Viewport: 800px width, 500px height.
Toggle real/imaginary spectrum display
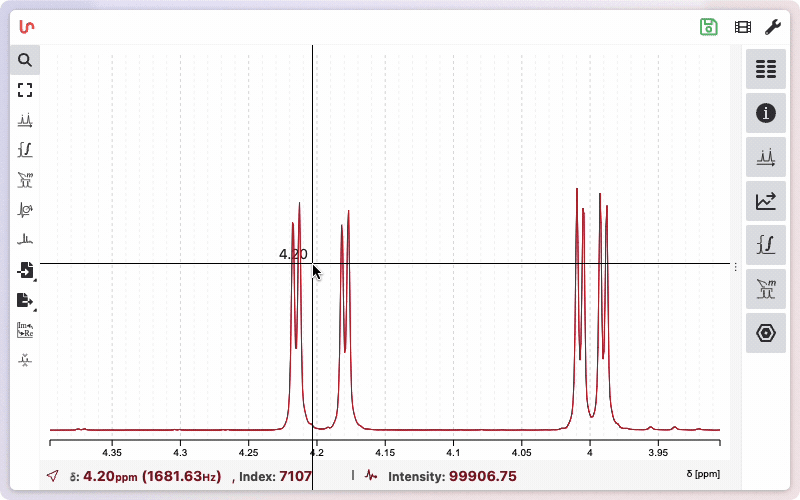click(25, 330)
